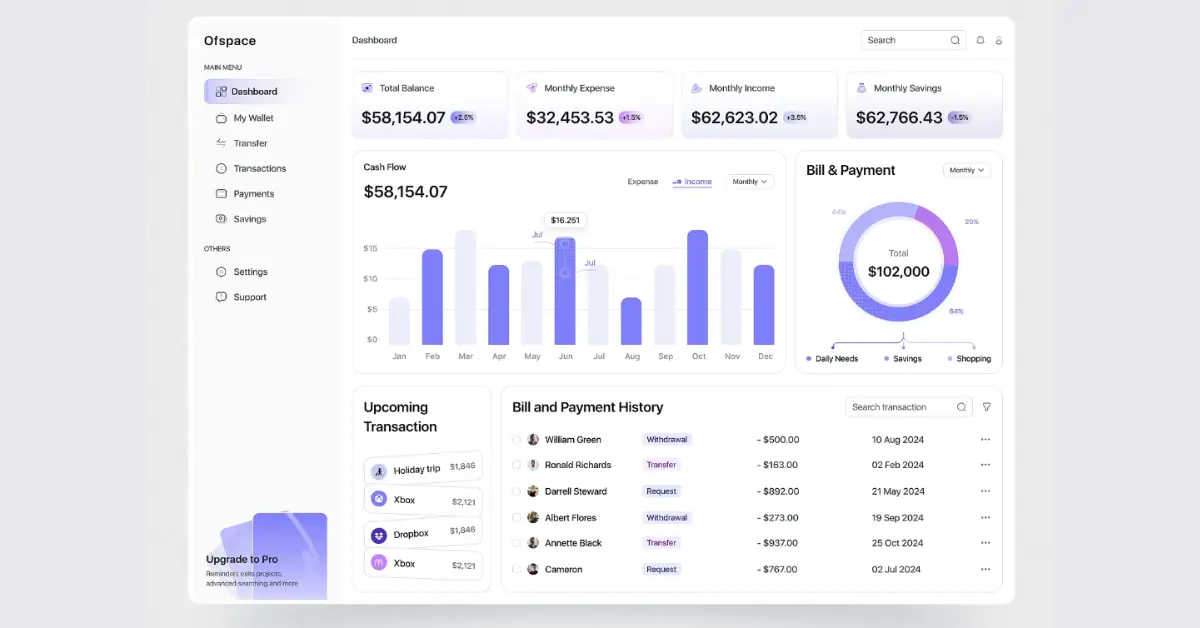1200x628 pixels.
Task: Click the search magnifier in the search bar
Action: click(x=954, y=39)
